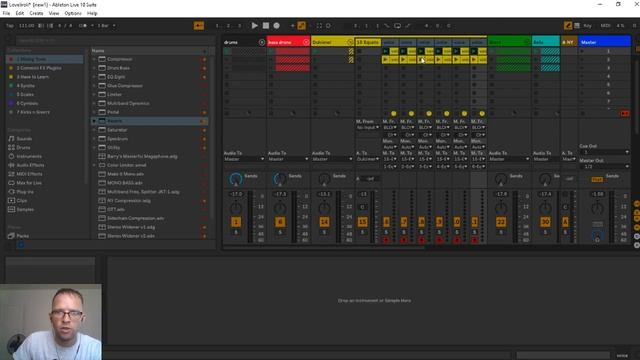Image resolution: width=640 pixels, height=360 pixels.
Task: Click the drums track pan knob
Action: [x=236, y=209]
